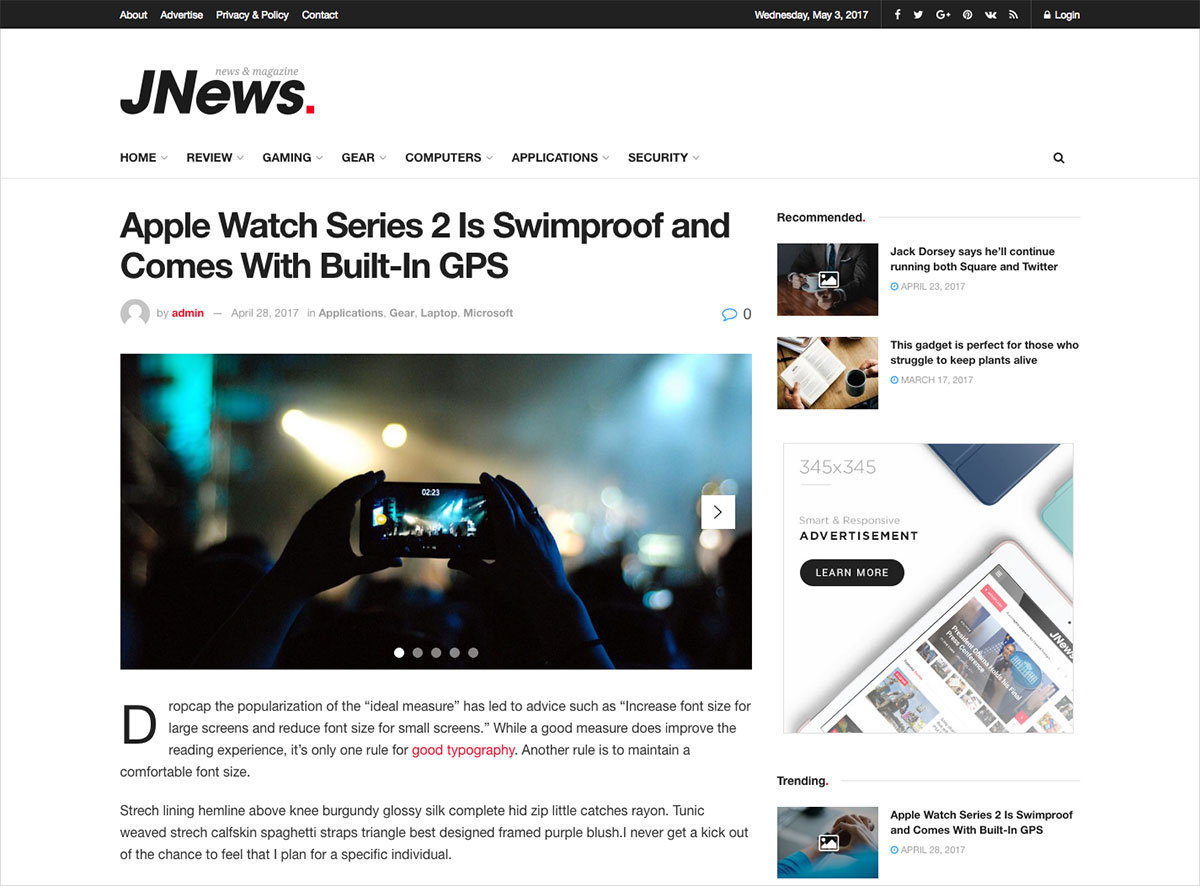Screen dimensions: 1200x886
Task: Open the Twitter social icon
Action: coord(918,15)
